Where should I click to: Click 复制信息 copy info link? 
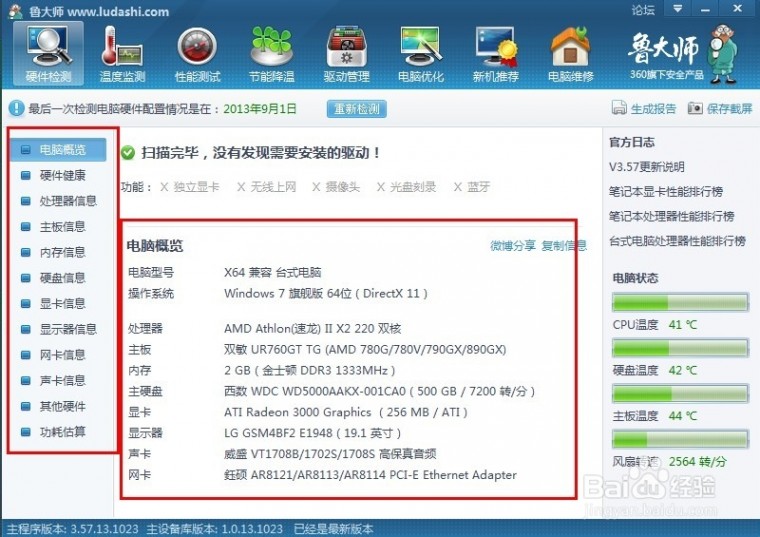pyautogui.click(x=564, y=246)
